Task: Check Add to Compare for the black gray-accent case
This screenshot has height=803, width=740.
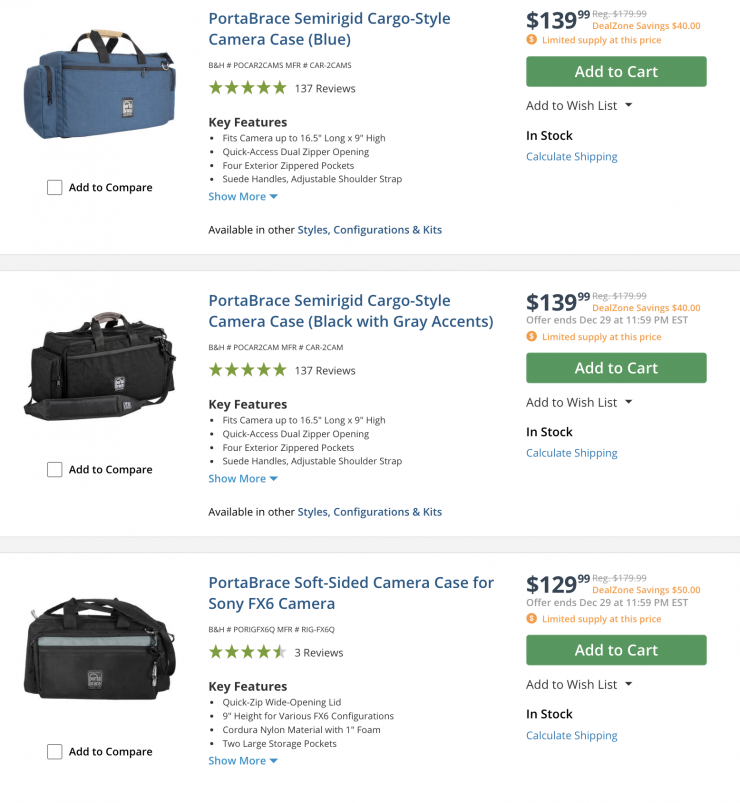Action: pos(55,469)
